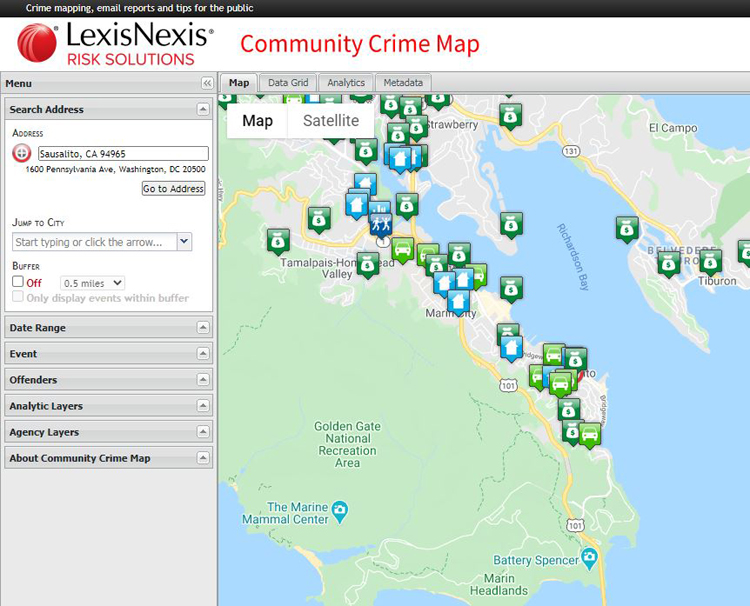Click the money marker left of assault marker
Image resolution: width=750 pixels, height=606 pixels.
(319, 219)
